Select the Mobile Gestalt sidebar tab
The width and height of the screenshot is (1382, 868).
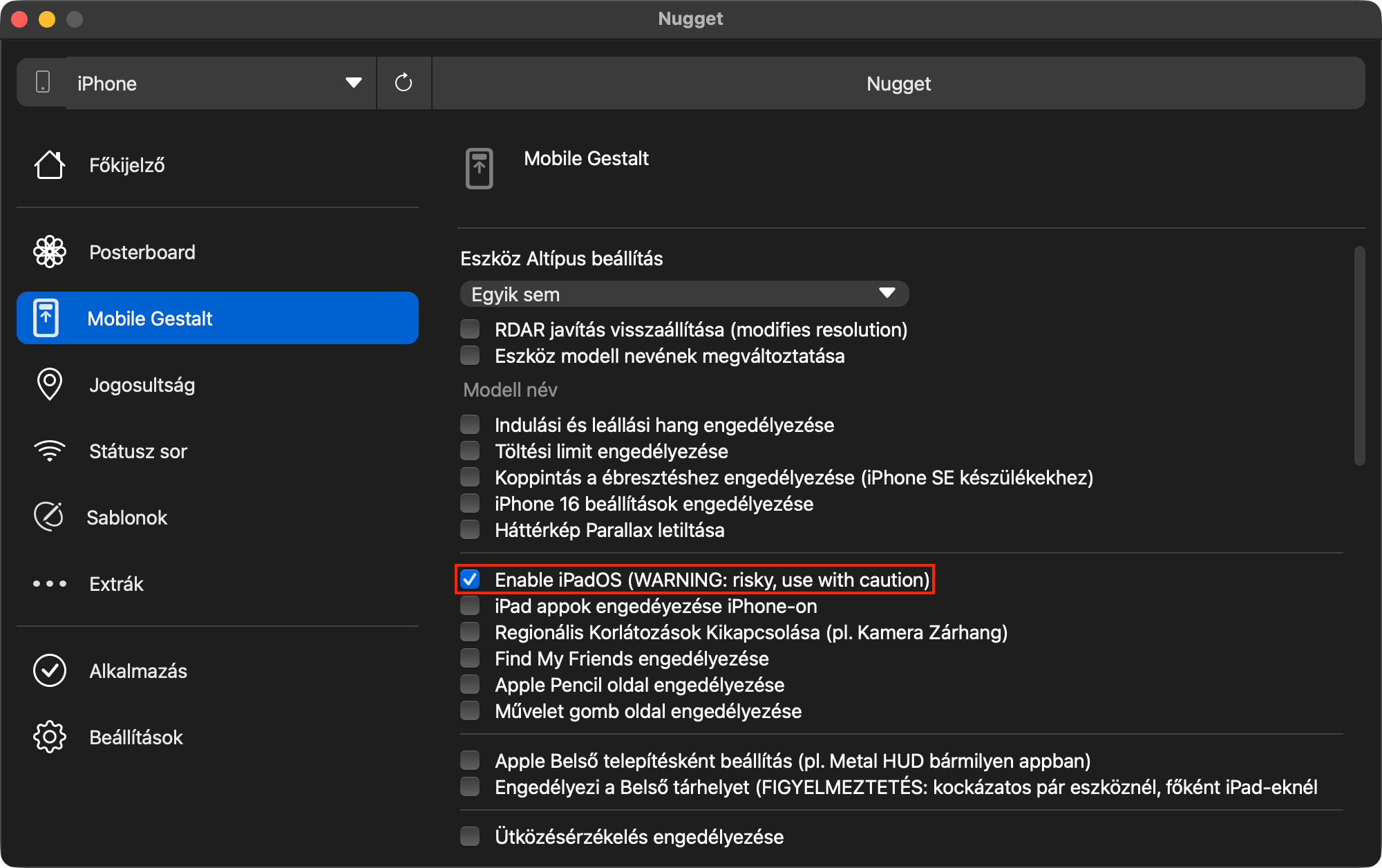tap(218, 318)
